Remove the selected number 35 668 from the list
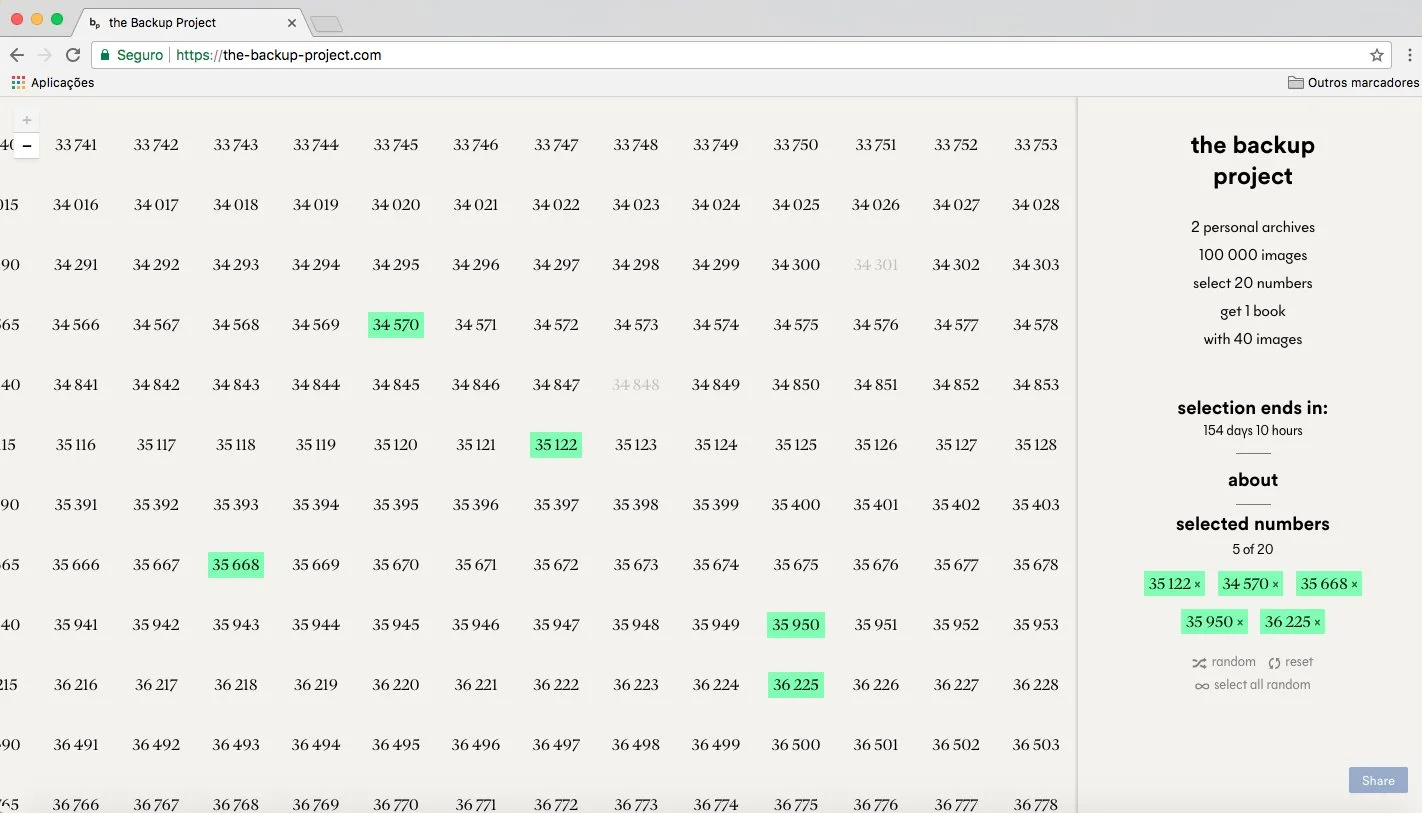 [1354, 585]
